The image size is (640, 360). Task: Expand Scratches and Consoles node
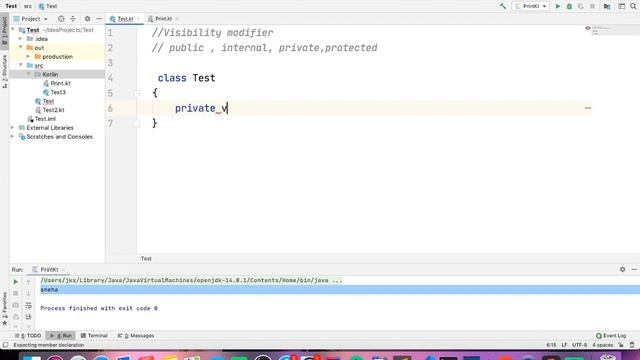(x=13, y=137)
